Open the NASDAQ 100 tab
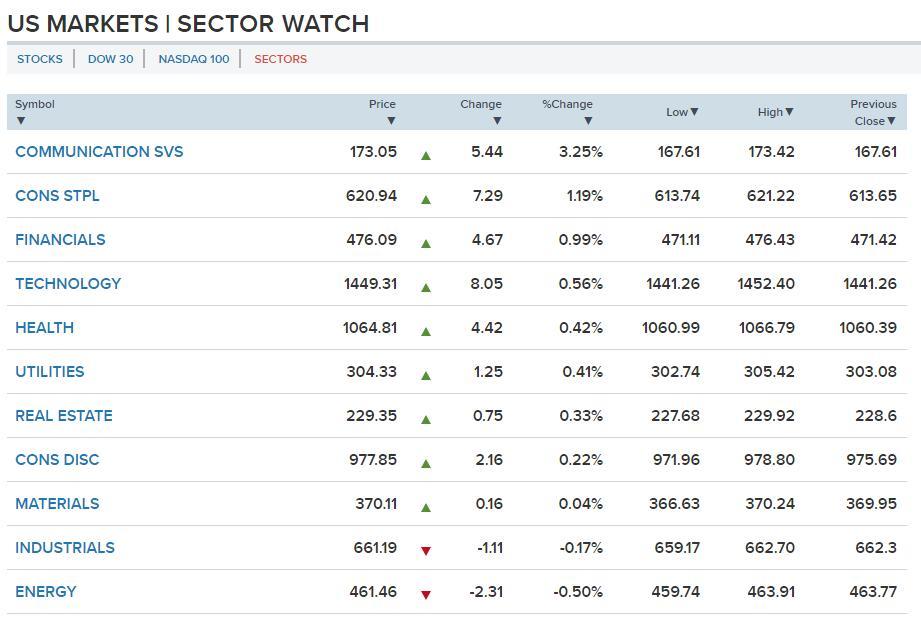The height and width of the screenshot is (626, 921). 193,59
